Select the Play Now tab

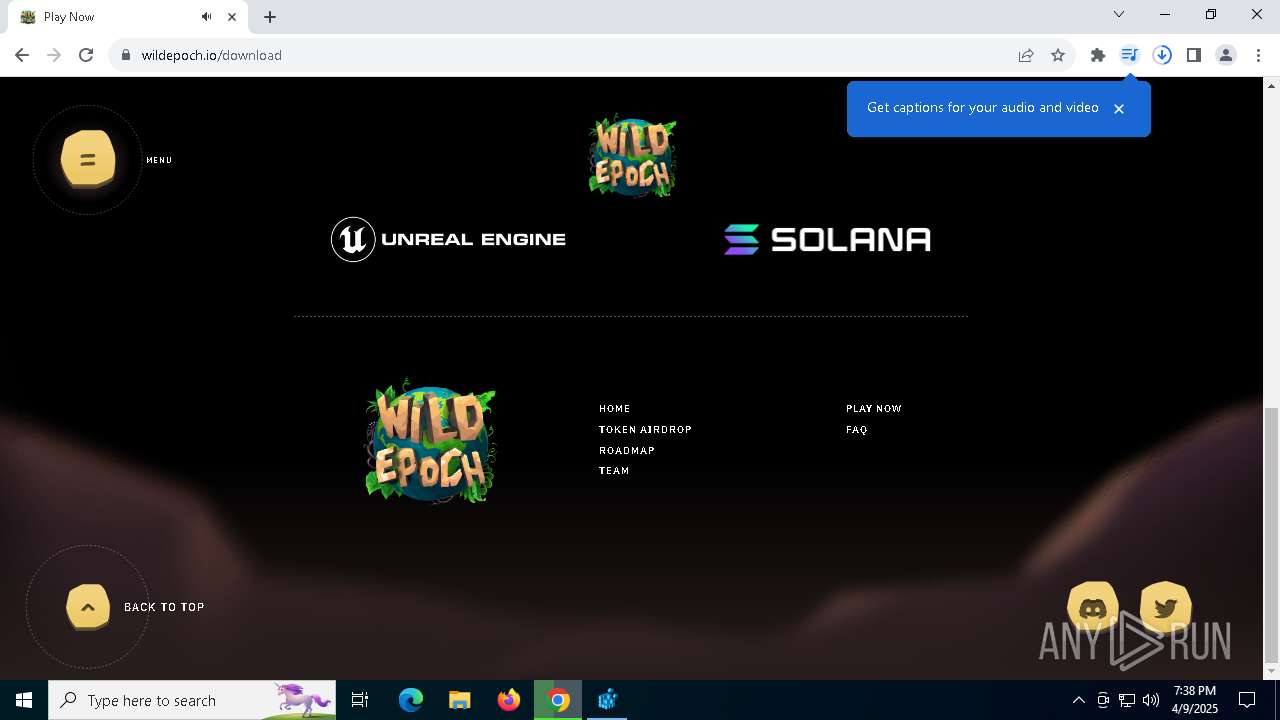(x=127, y=17)
